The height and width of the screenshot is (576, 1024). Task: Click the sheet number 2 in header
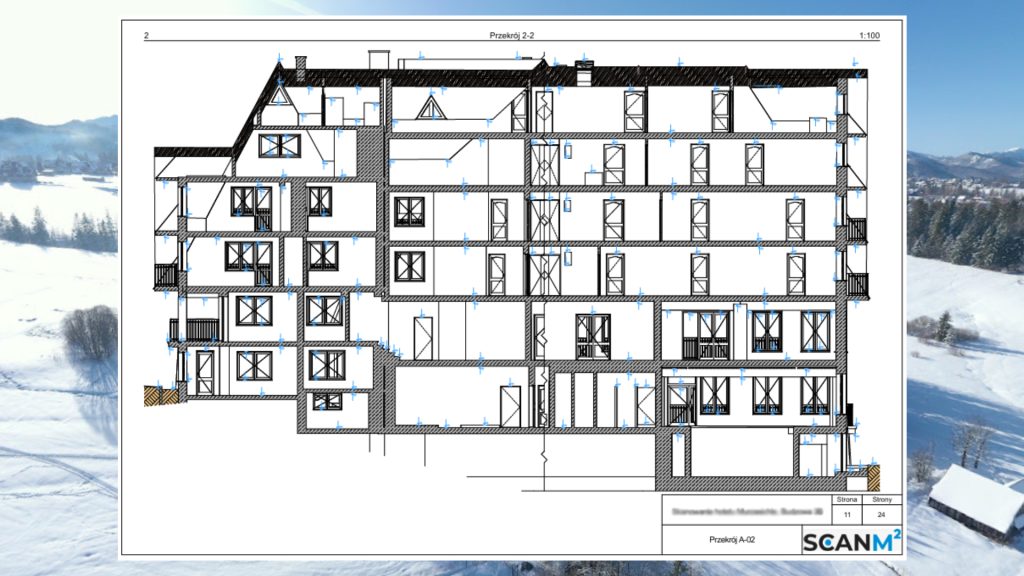(x=147, y=36)
